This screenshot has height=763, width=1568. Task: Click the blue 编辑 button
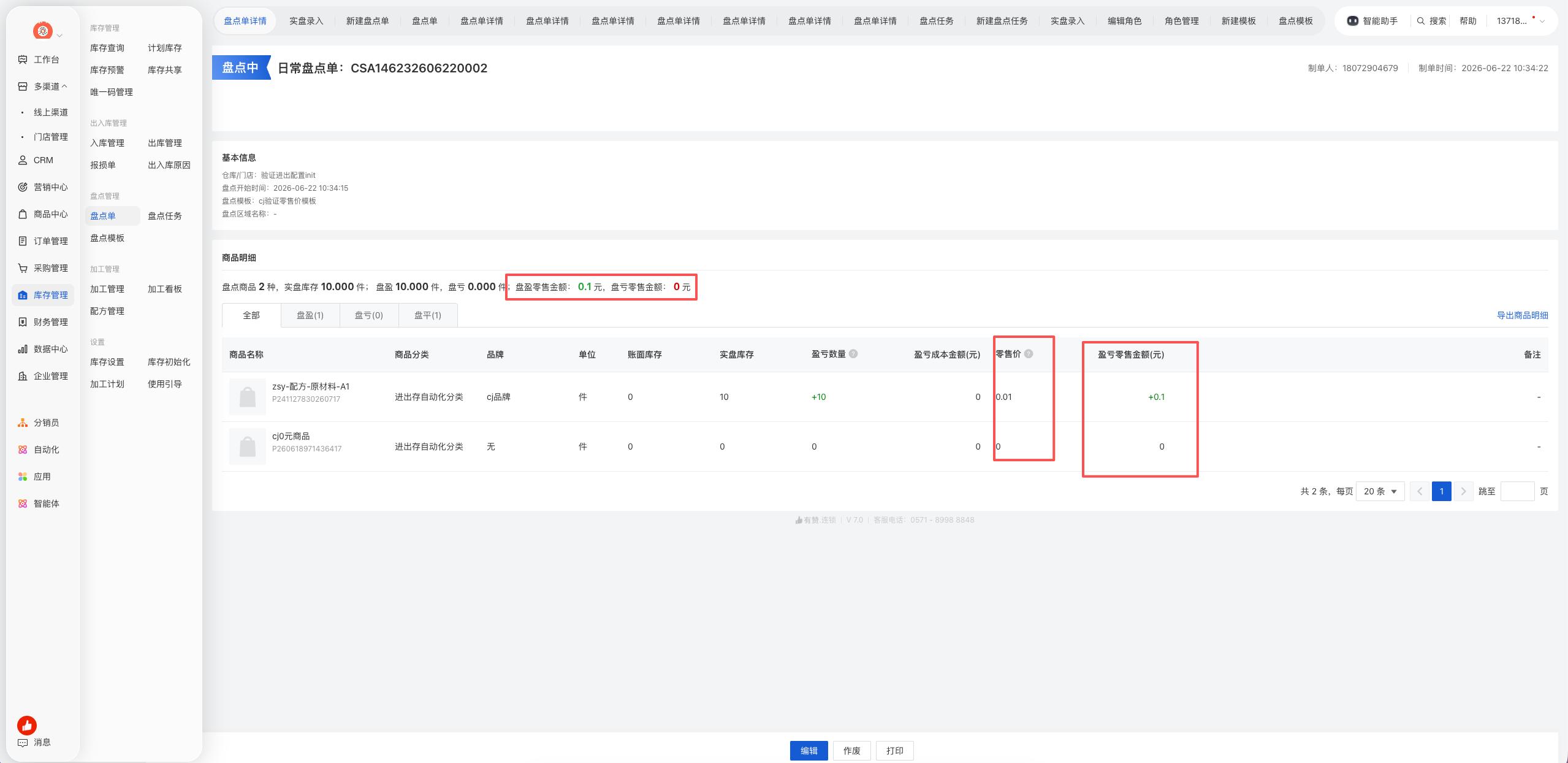pos(809,751)
